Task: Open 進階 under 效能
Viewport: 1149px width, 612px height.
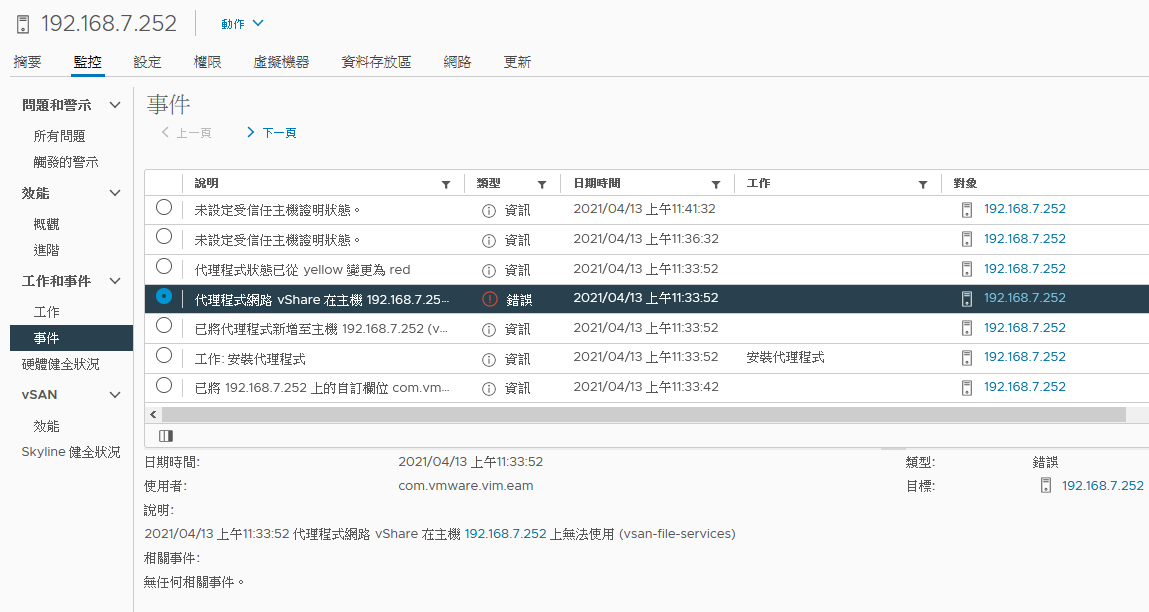Action: point(46,250)
